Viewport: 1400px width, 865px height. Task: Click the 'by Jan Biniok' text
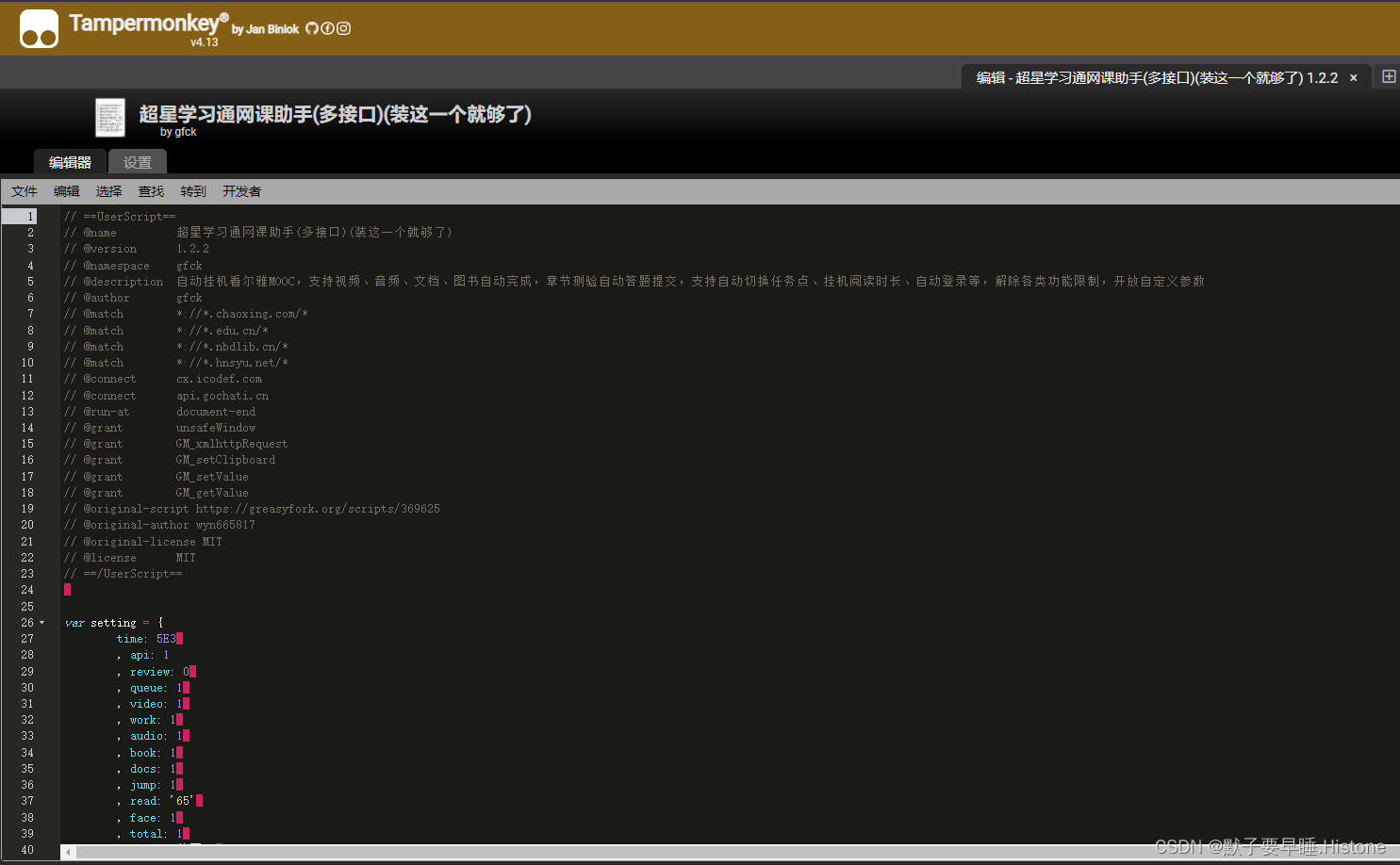click(265, 29)
